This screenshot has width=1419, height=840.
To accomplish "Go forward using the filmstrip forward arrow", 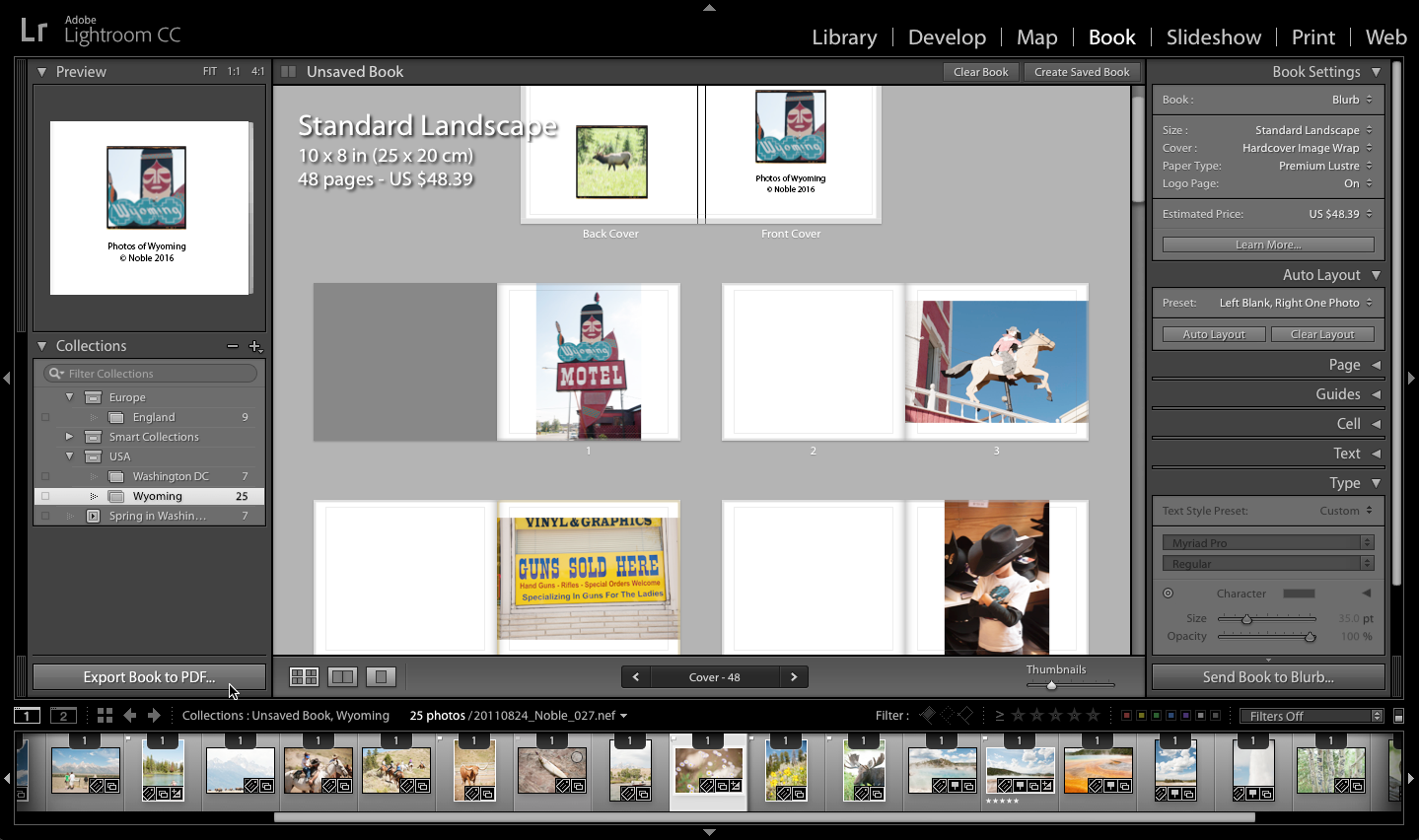I will pyautogui.click(x=155, y=715).
